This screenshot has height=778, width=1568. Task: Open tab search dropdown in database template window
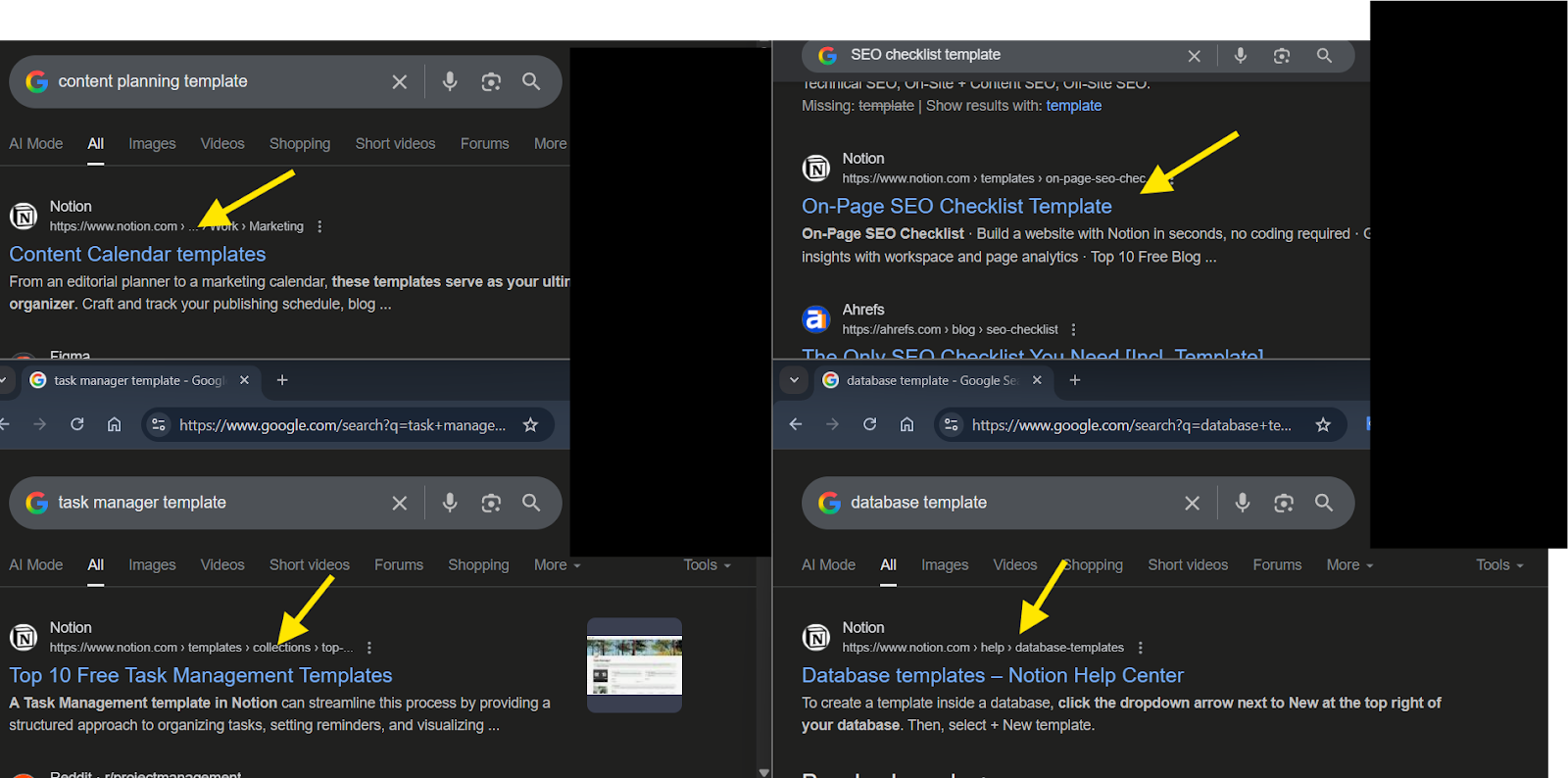[x=794, y=380]
